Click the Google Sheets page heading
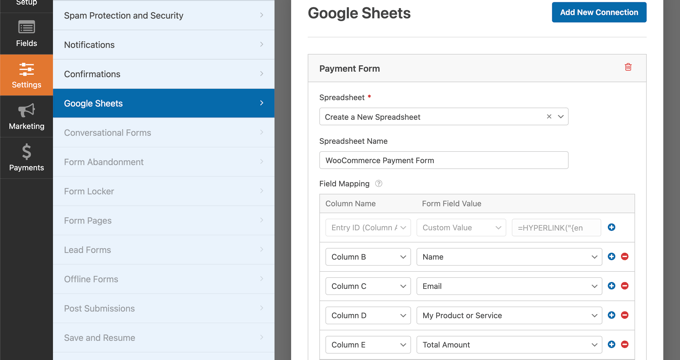 point(359,13)
